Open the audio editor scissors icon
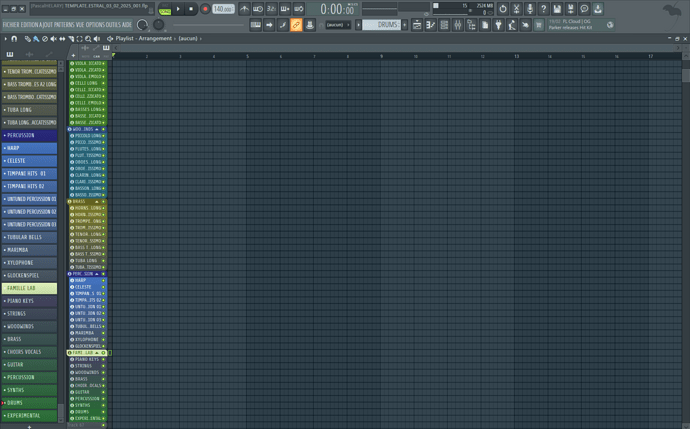Image resolution: width=690 pixels, height=429 pixels. pos(516,9)
